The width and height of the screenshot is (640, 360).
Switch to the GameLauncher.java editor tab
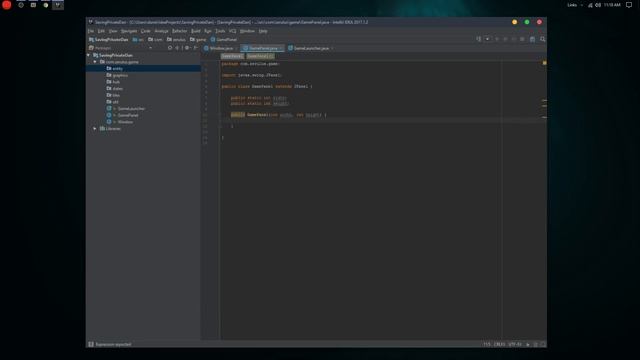click(x=311, y=48)
